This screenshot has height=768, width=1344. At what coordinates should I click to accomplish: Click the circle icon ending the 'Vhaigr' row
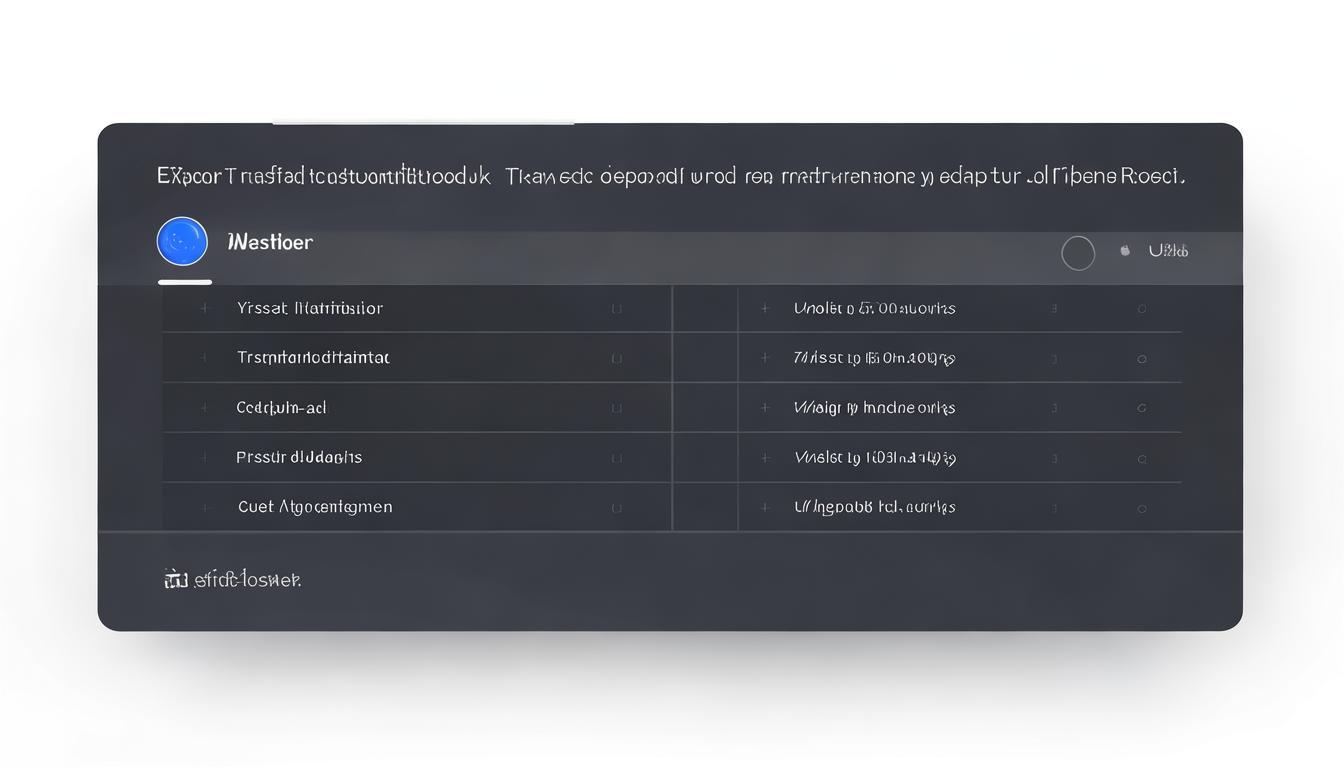coord(1142,407)
